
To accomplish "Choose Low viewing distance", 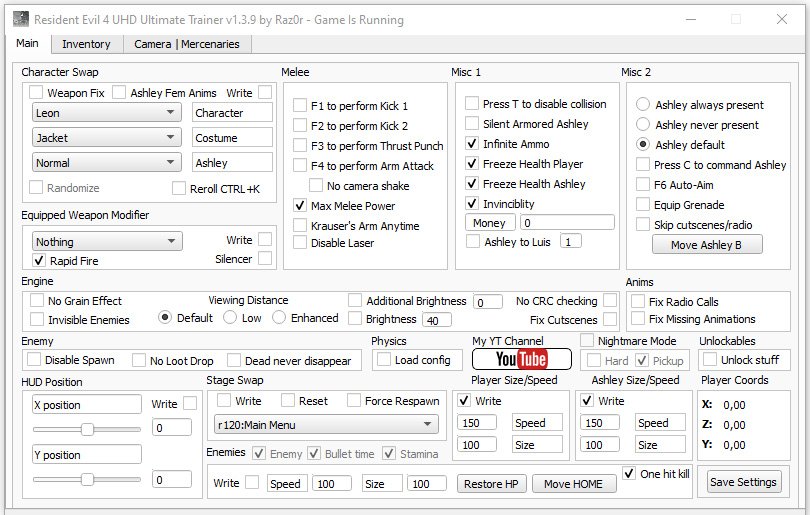I will [230, 318].
